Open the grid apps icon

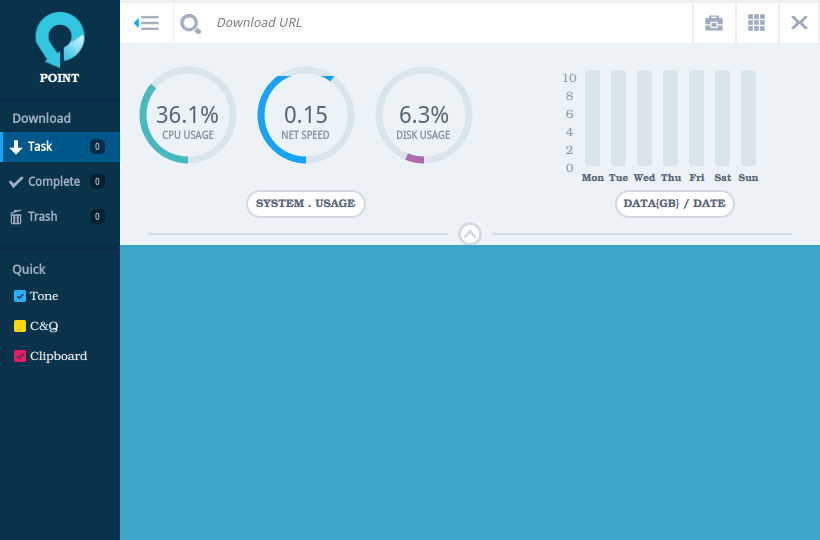click(756, 23)
